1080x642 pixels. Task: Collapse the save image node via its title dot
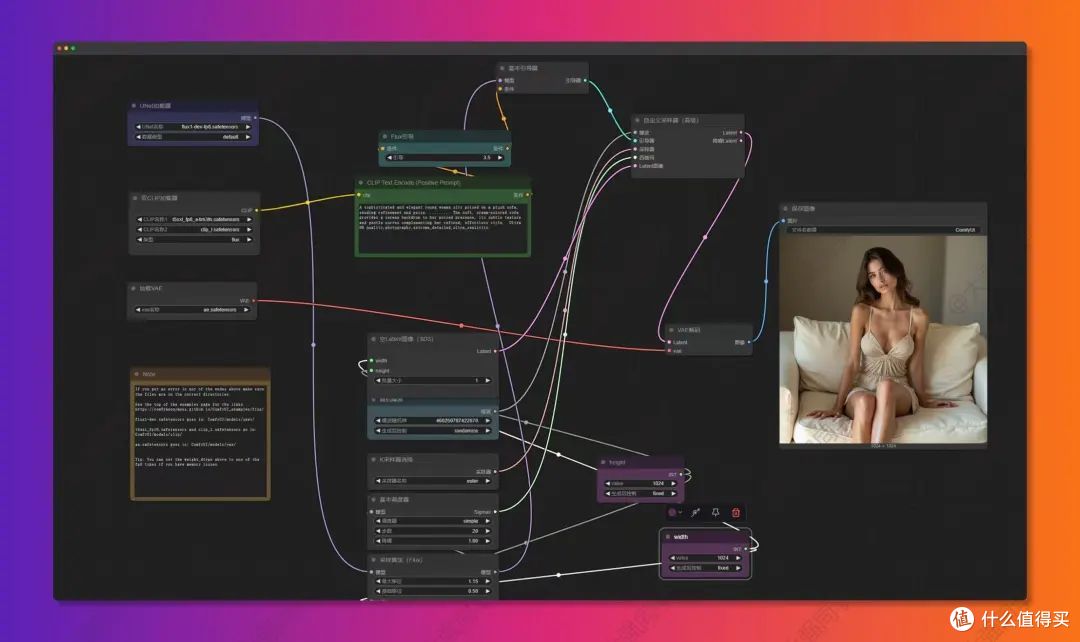click(x=785, y=208)
